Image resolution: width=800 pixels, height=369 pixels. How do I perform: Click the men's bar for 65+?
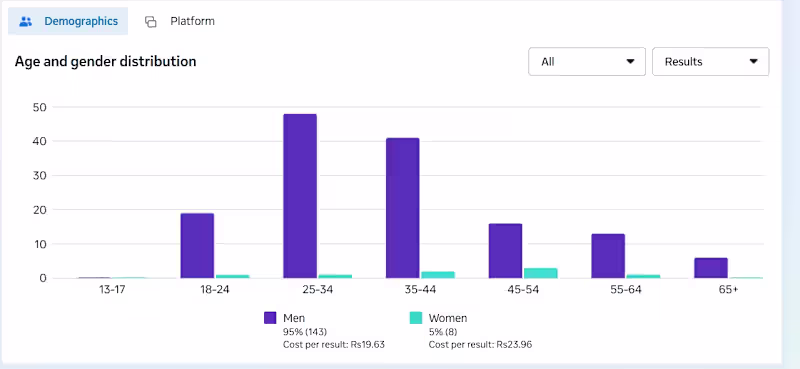[x=711, y=268]
